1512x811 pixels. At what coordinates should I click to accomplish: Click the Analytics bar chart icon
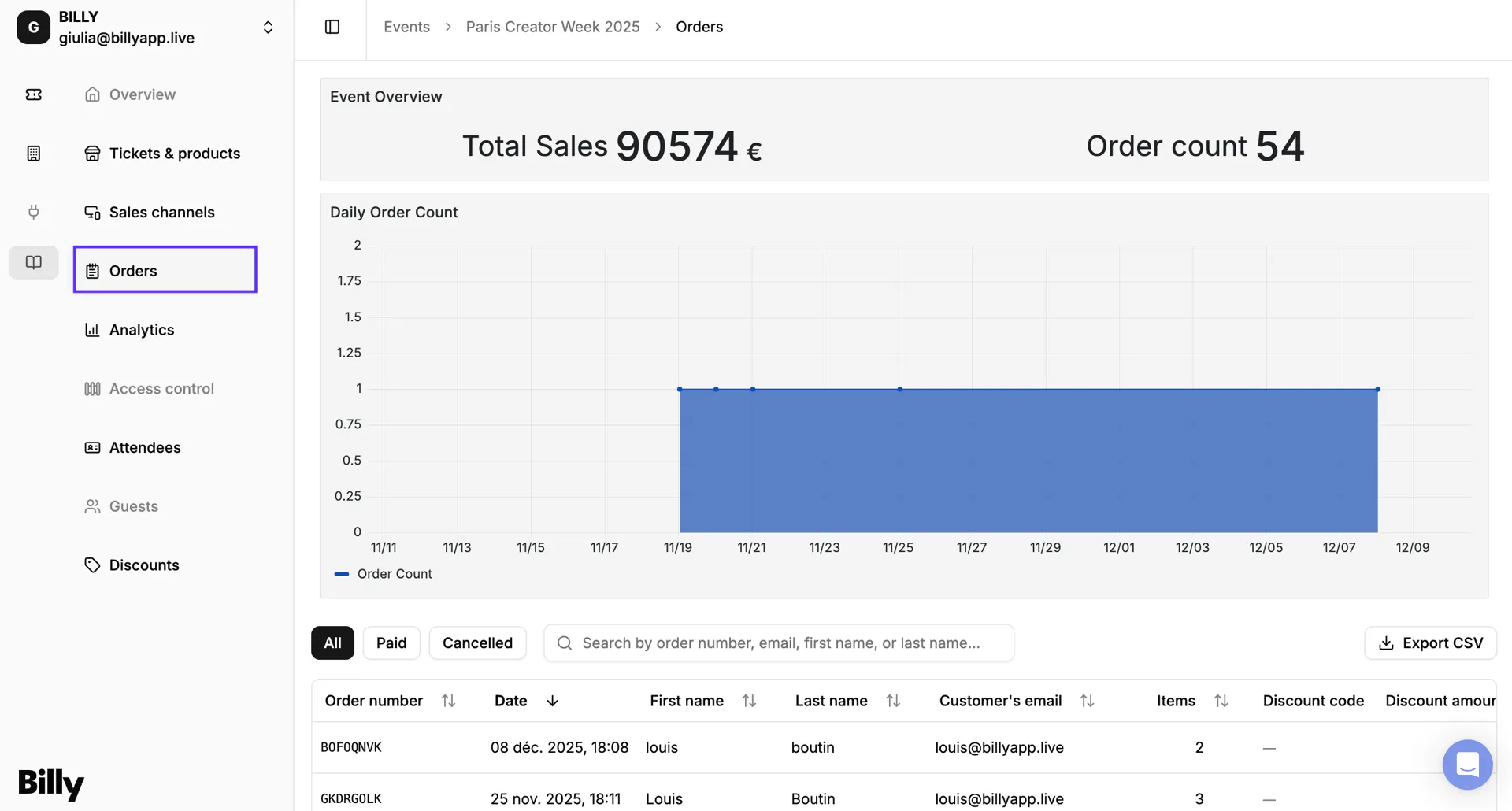point(92,330)
